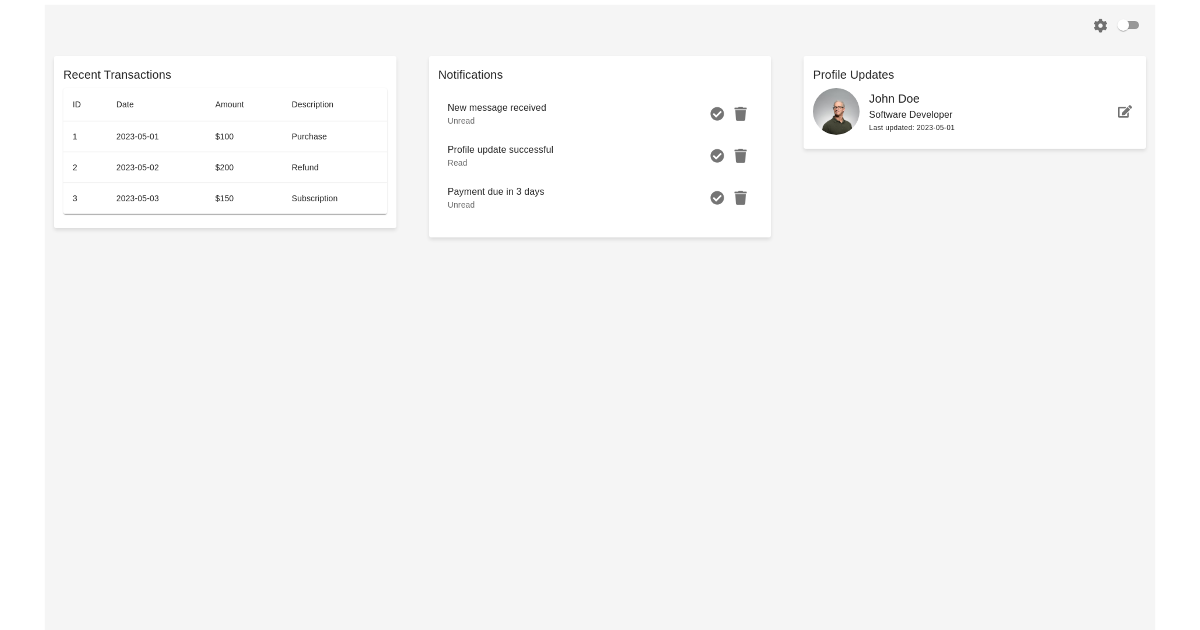Viewport: 1200px width, 630px height.
Task: Mark "Payment due in 3 days" as read
Action: 717,198
